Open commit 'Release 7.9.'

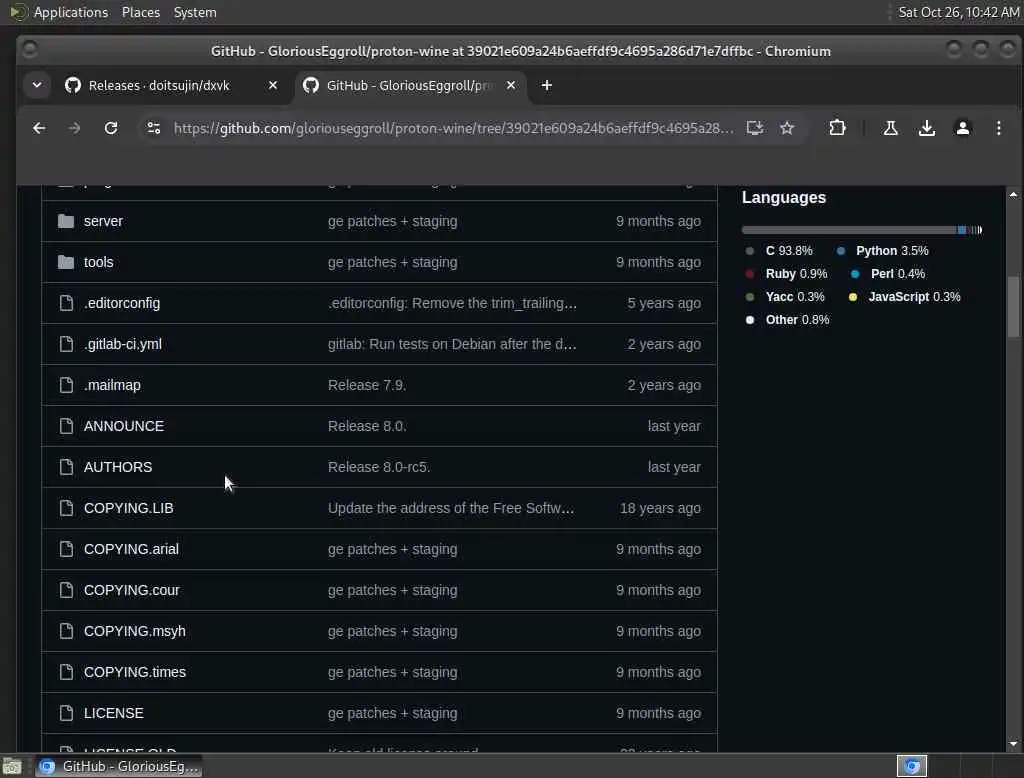[x=367, y=385]
